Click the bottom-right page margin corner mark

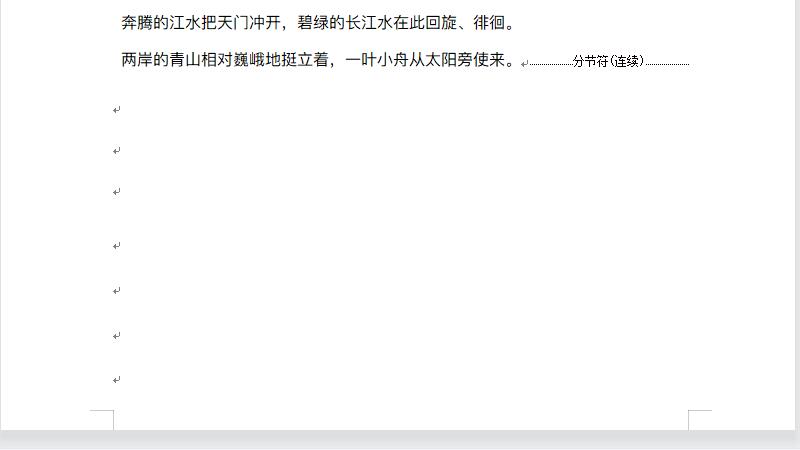point(699,419)
